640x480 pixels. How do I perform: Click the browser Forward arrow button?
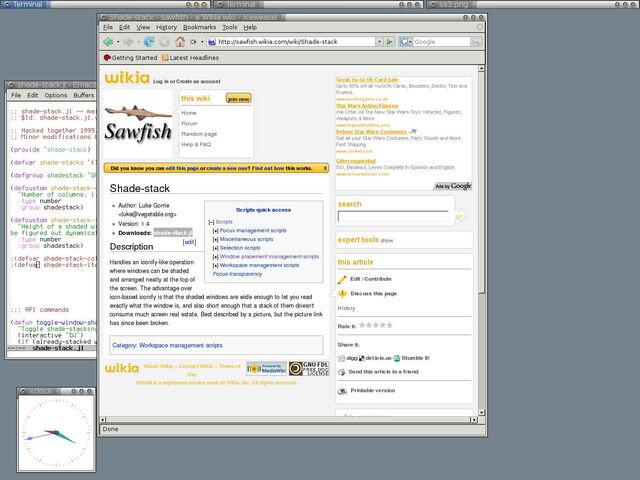[x=128, y=42]
